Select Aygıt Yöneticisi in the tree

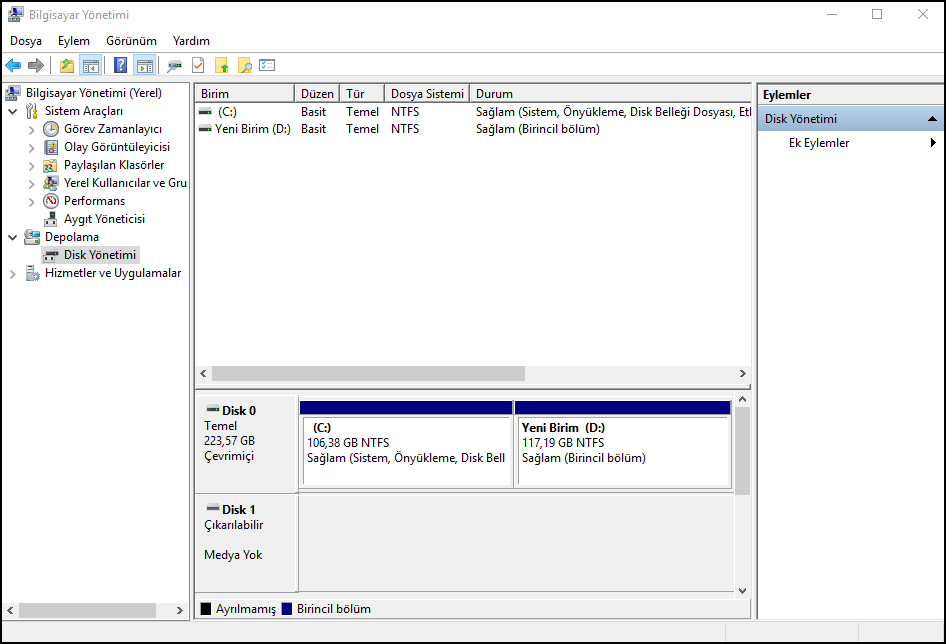pos(104,219)
